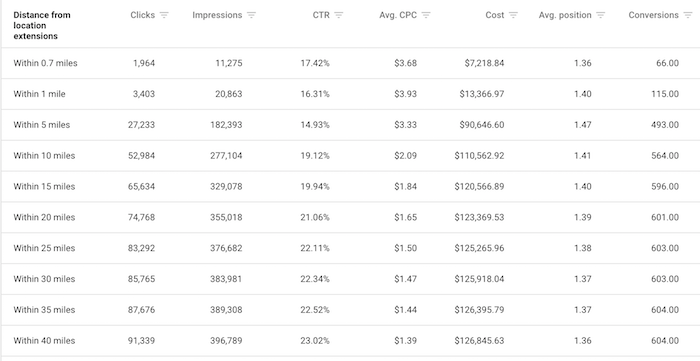The width and height of the screenshot is (700, 361).
Task: Open the filter icon beside Impressions header
Action: click(x=251, y=15)
